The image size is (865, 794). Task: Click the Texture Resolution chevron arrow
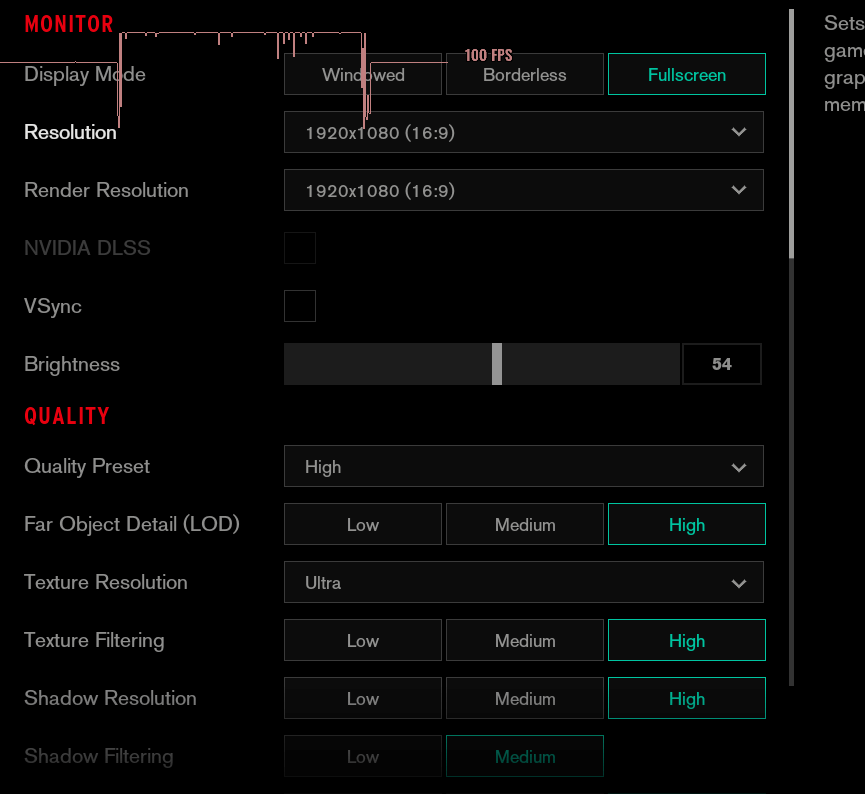[x=739, y=583]
